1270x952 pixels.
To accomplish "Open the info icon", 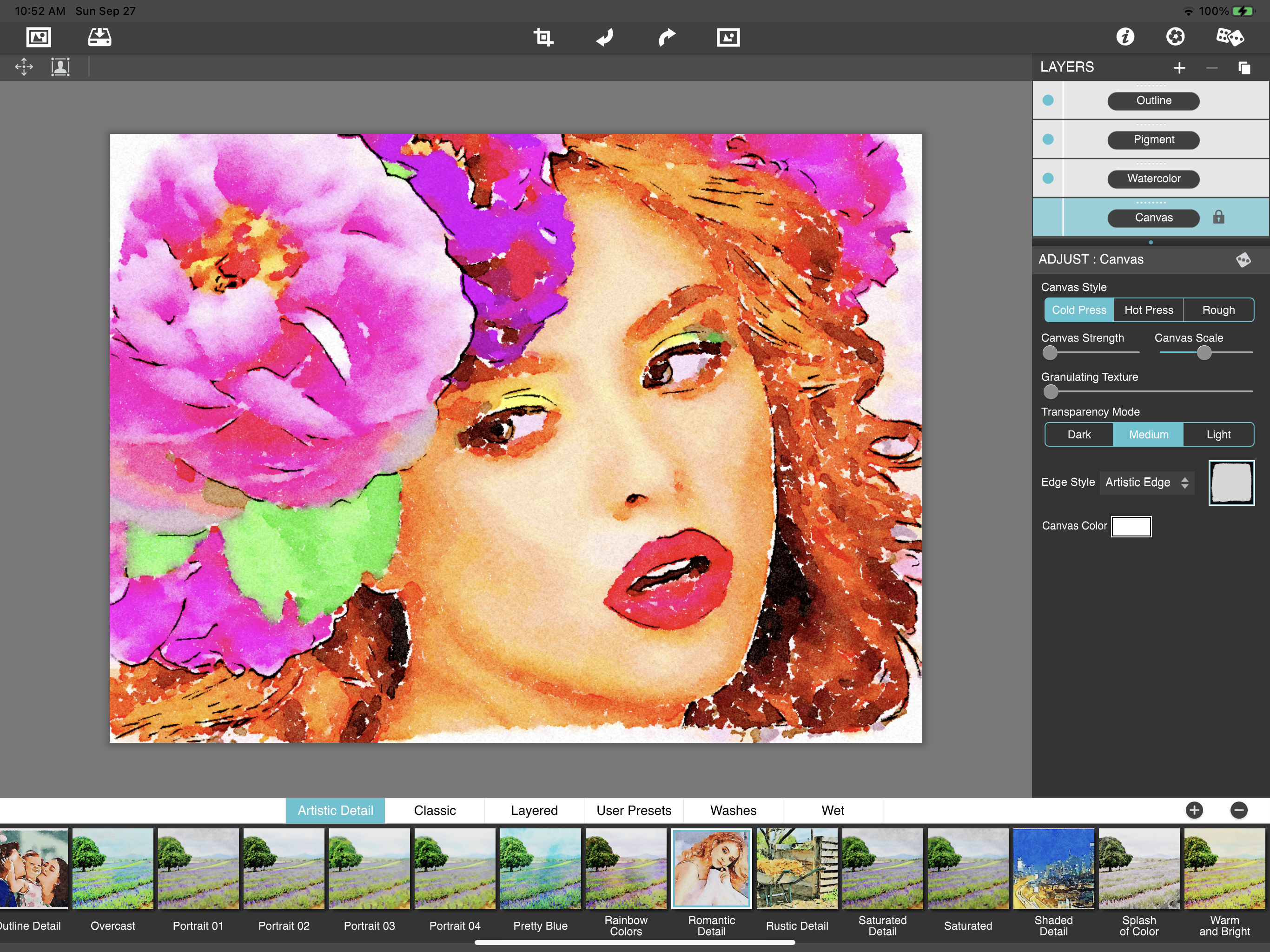I will click(x=1125, y=37).
